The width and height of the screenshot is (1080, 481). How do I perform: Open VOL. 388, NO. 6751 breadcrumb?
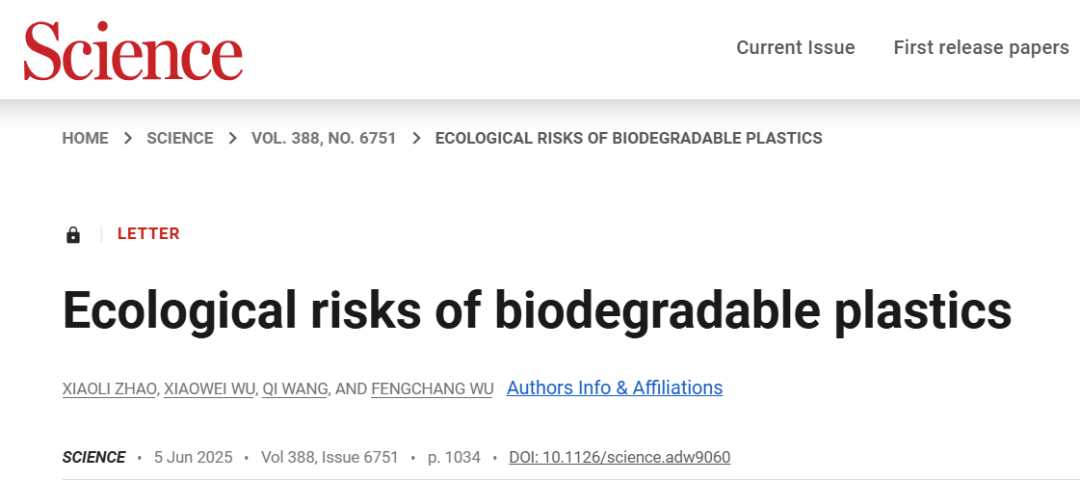click(x=324, y=139)
